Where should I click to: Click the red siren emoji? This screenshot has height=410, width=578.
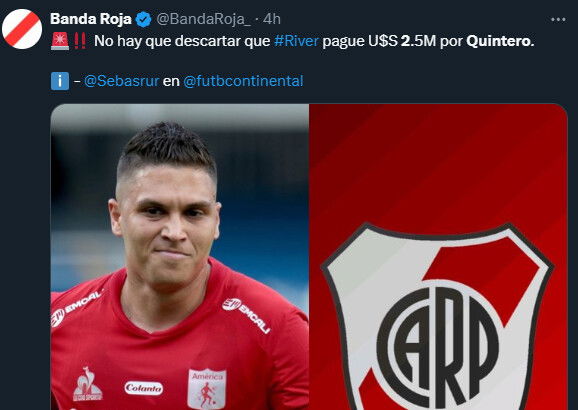coord(60,41)
